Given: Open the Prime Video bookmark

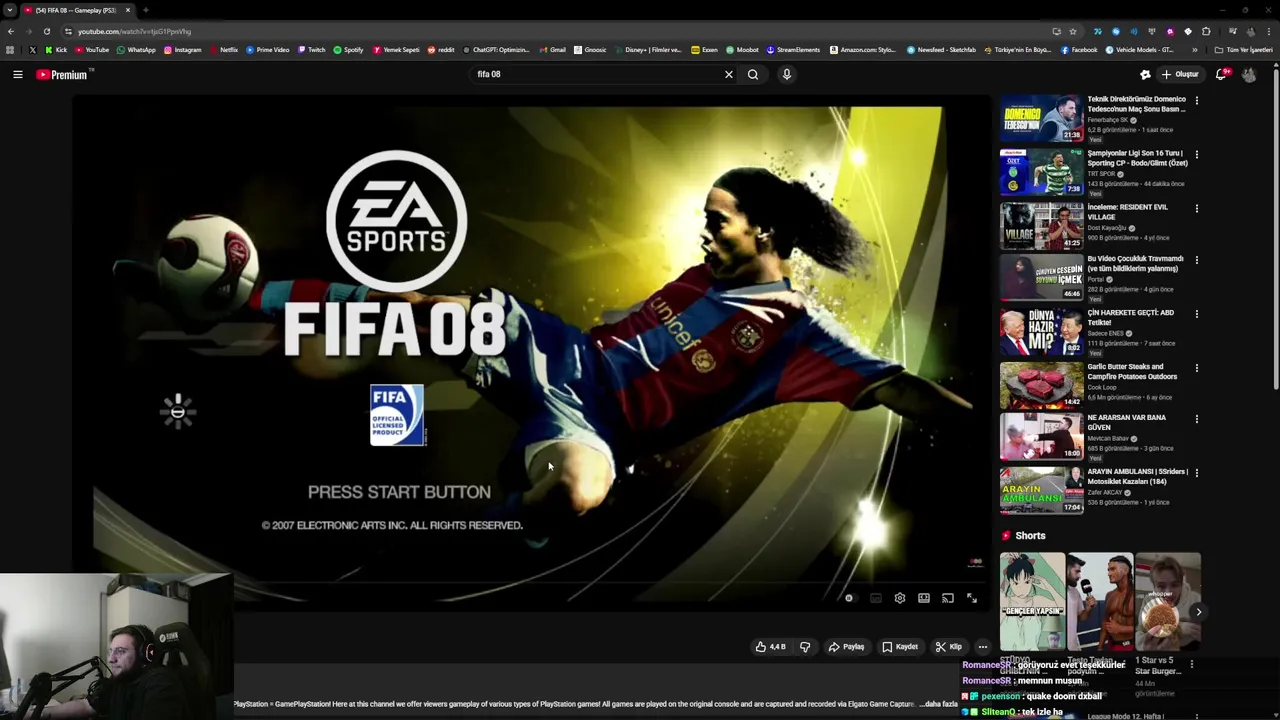Looking at the screenshot, I should point(267,49).
